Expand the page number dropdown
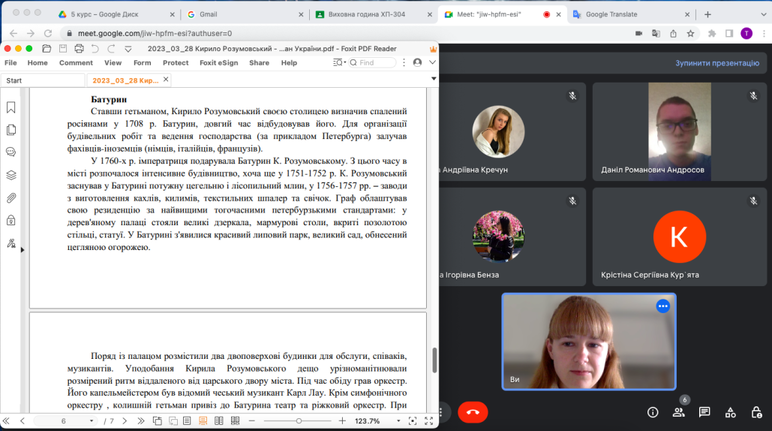The image size is (772, 431). [90, 421]
